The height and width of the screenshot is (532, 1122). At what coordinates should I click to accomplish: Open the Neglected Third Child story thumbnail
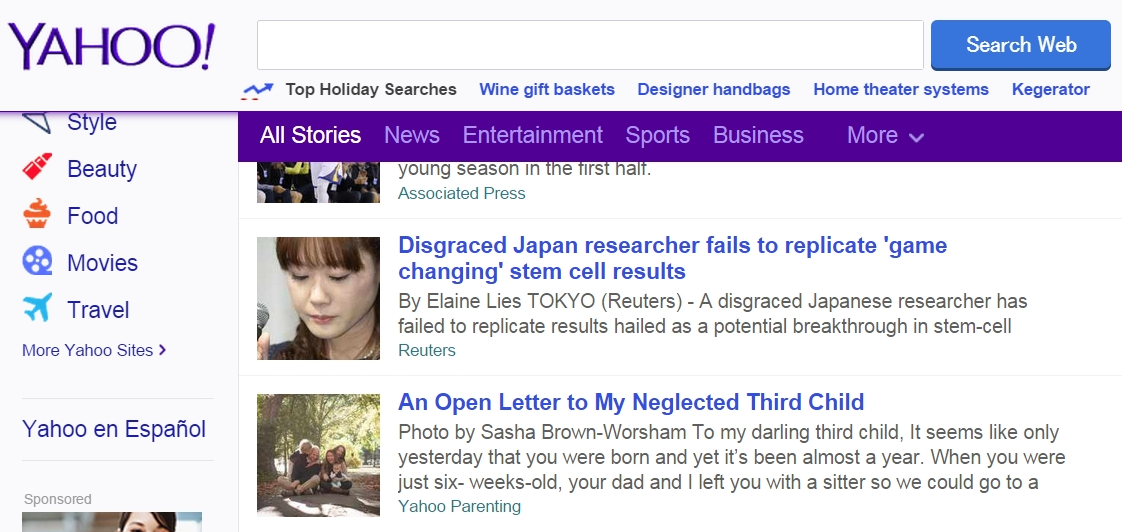(x=318, y=454)
